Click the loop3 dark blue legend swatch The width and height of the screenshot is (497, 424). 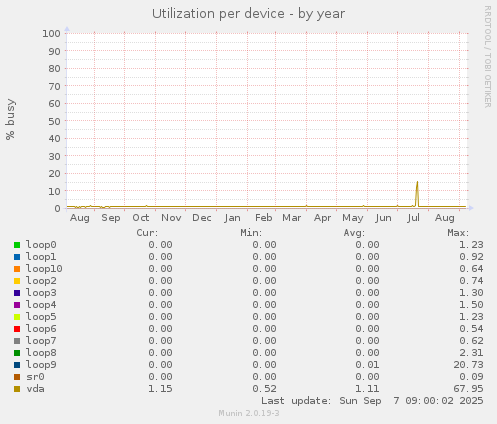[x=17, y=293]
